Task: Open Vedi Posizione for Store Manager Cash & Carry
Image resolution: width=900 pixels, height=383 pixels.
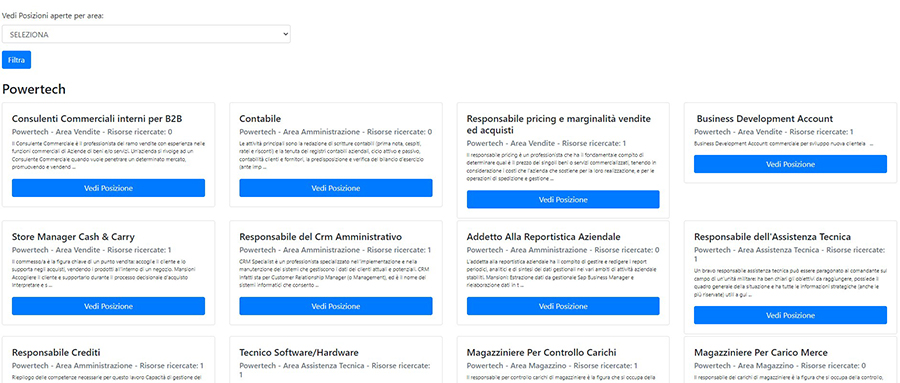Action: pos(108,306)
